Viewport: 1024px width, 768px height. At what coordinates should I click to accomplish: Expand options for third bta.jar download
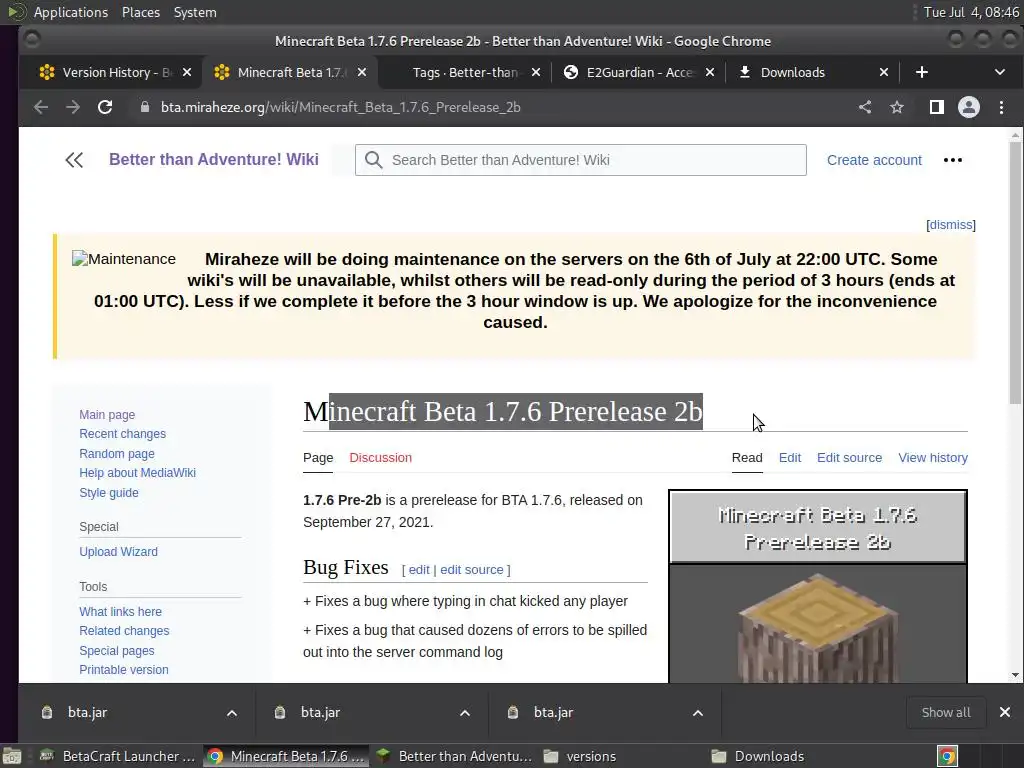point(697,712)
